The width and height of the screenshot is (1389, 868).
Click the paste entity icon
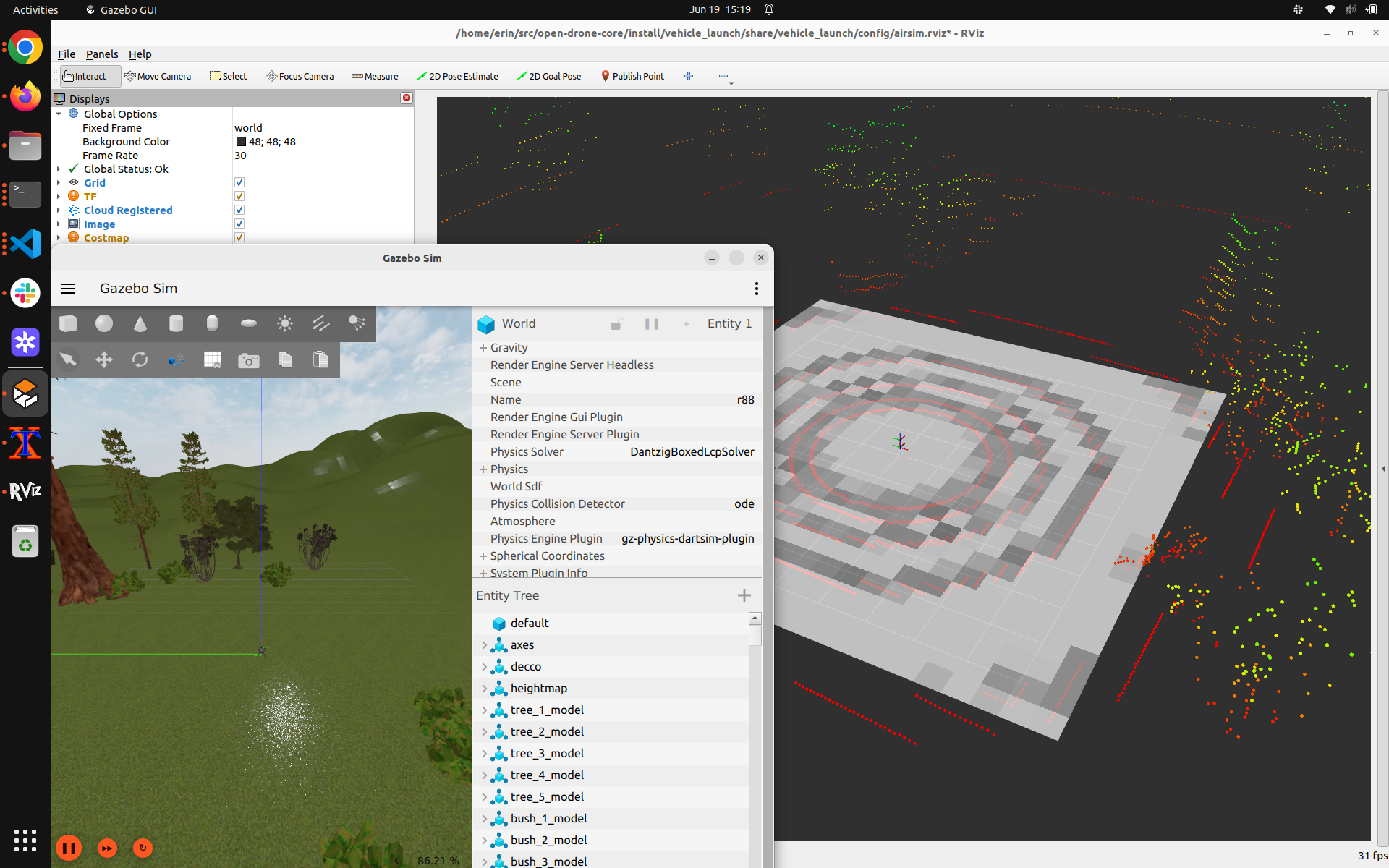point(320,359)
